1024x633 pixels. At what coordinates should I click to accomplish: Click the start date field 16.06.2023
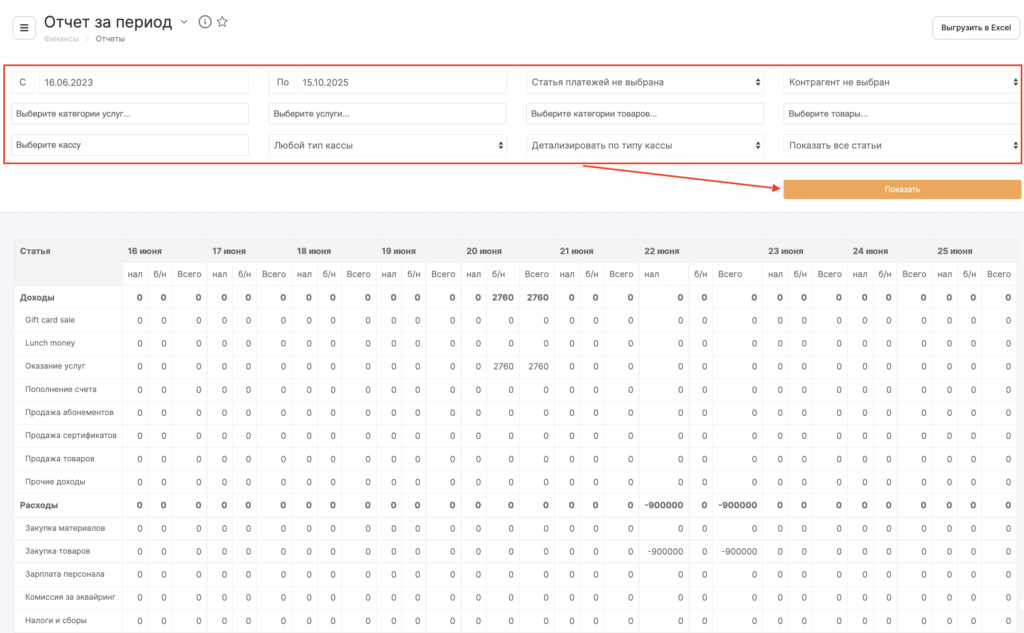coord(143,82)
